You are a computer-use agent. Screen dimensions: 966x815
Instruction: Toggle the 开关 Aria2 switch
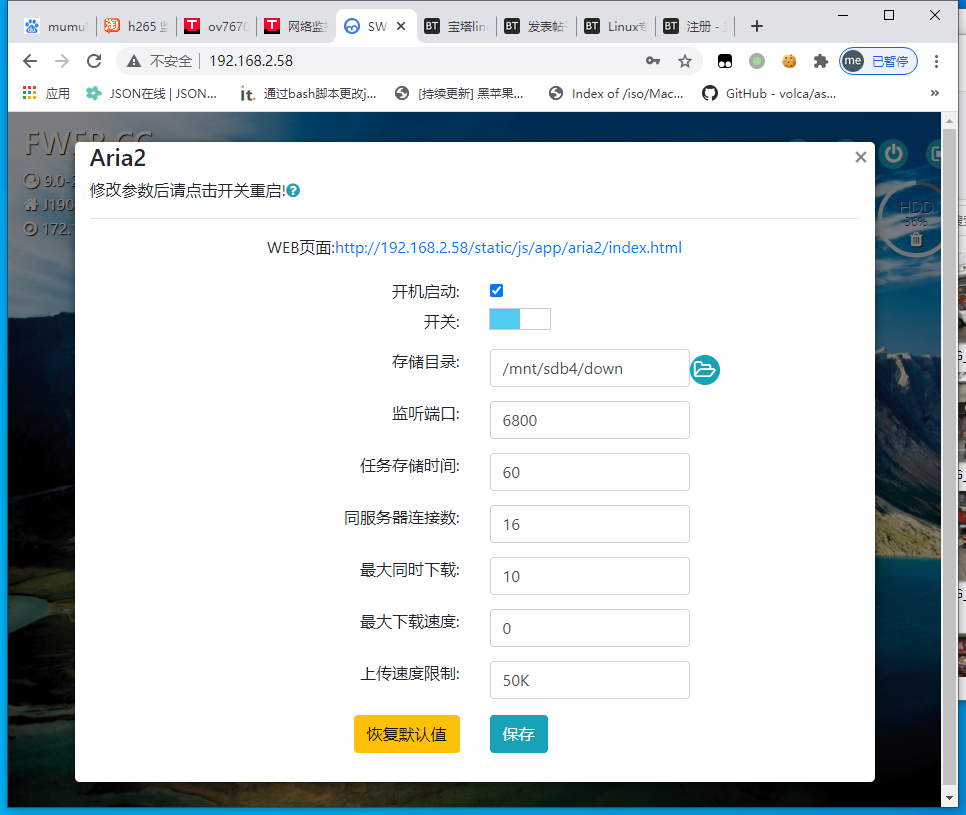[519, 319]
